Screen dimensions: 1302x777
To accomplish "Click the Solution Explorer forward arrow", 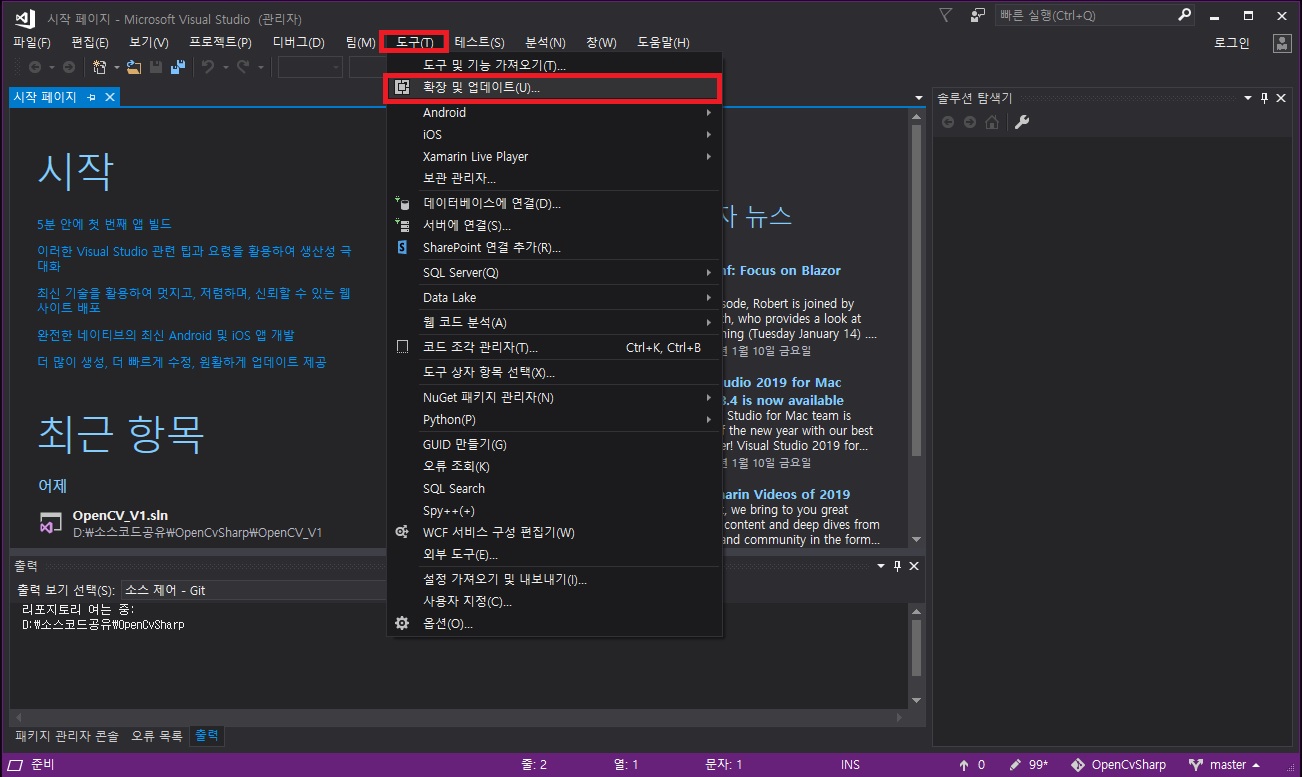I will [970, 122].
